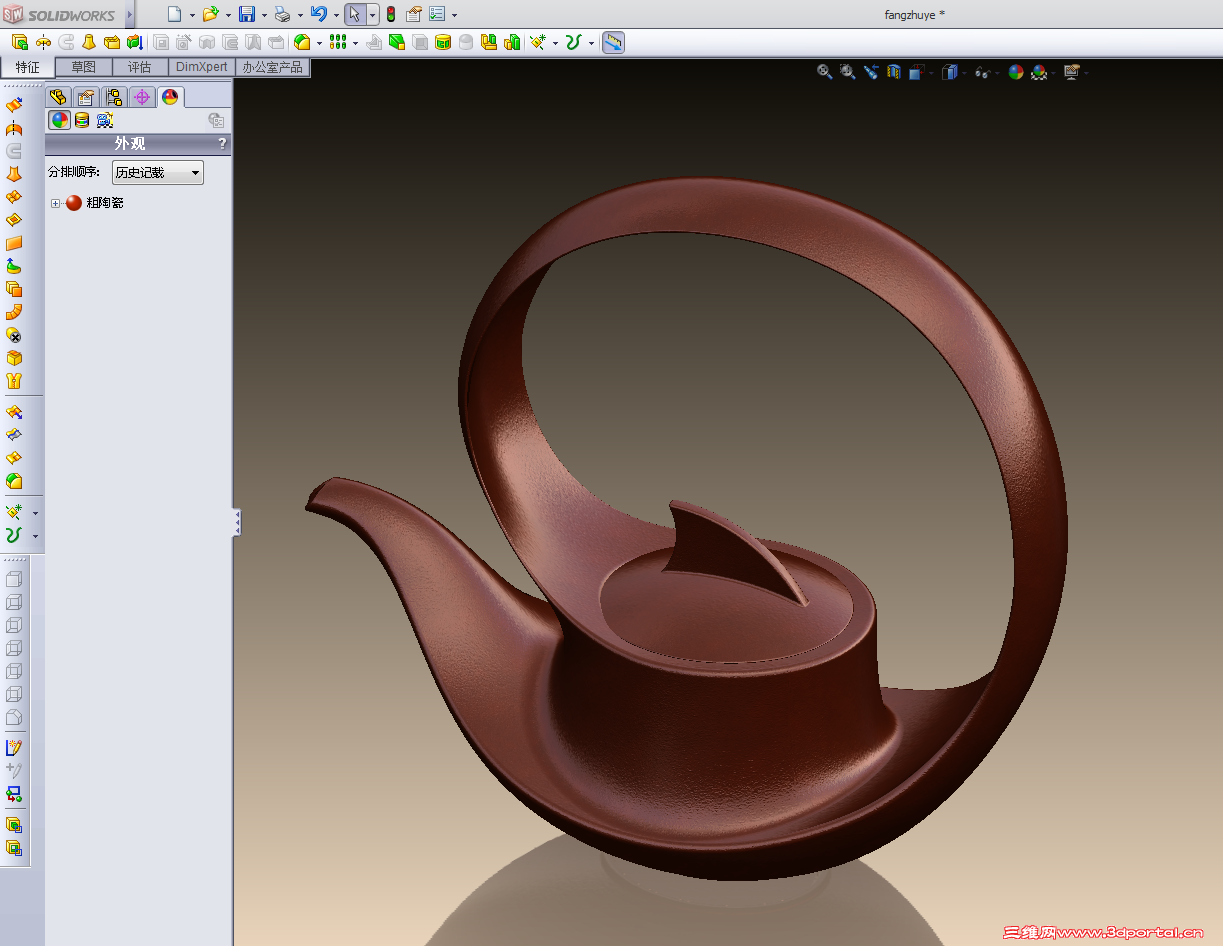
Task: Switch to the 特征 tab
Action: tap(28, 67)
